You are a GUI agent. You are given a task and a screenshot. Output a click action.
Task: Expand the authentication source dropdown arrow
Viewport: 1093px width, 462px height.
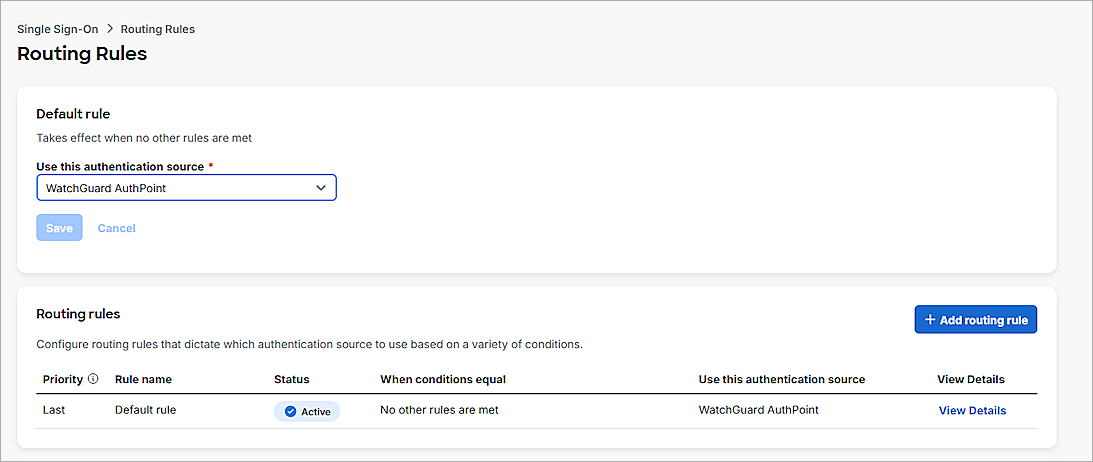click(321, 188)
